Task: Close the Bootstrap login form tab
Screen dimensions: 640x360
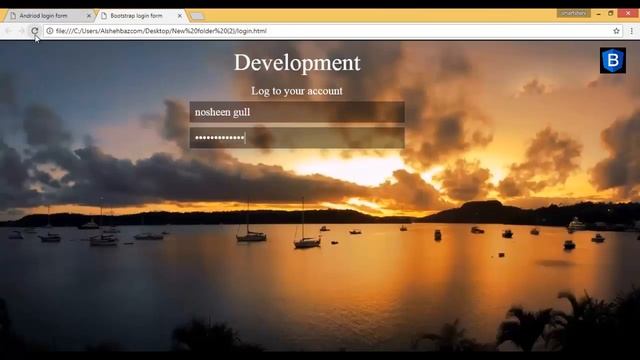Action: point(180,16)
